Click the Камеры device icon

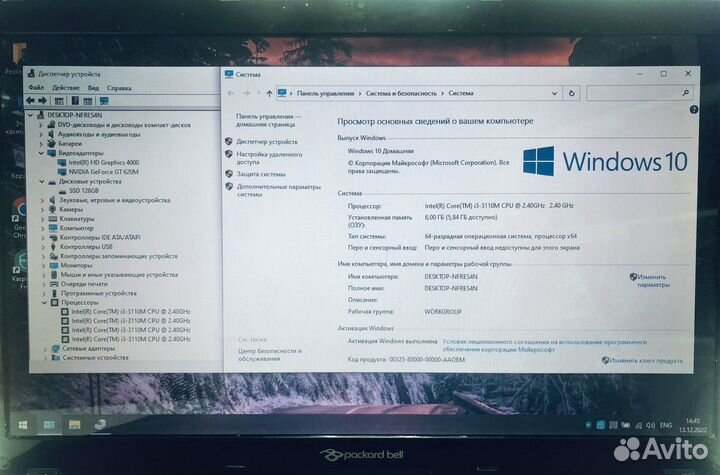tap(52, 209)
